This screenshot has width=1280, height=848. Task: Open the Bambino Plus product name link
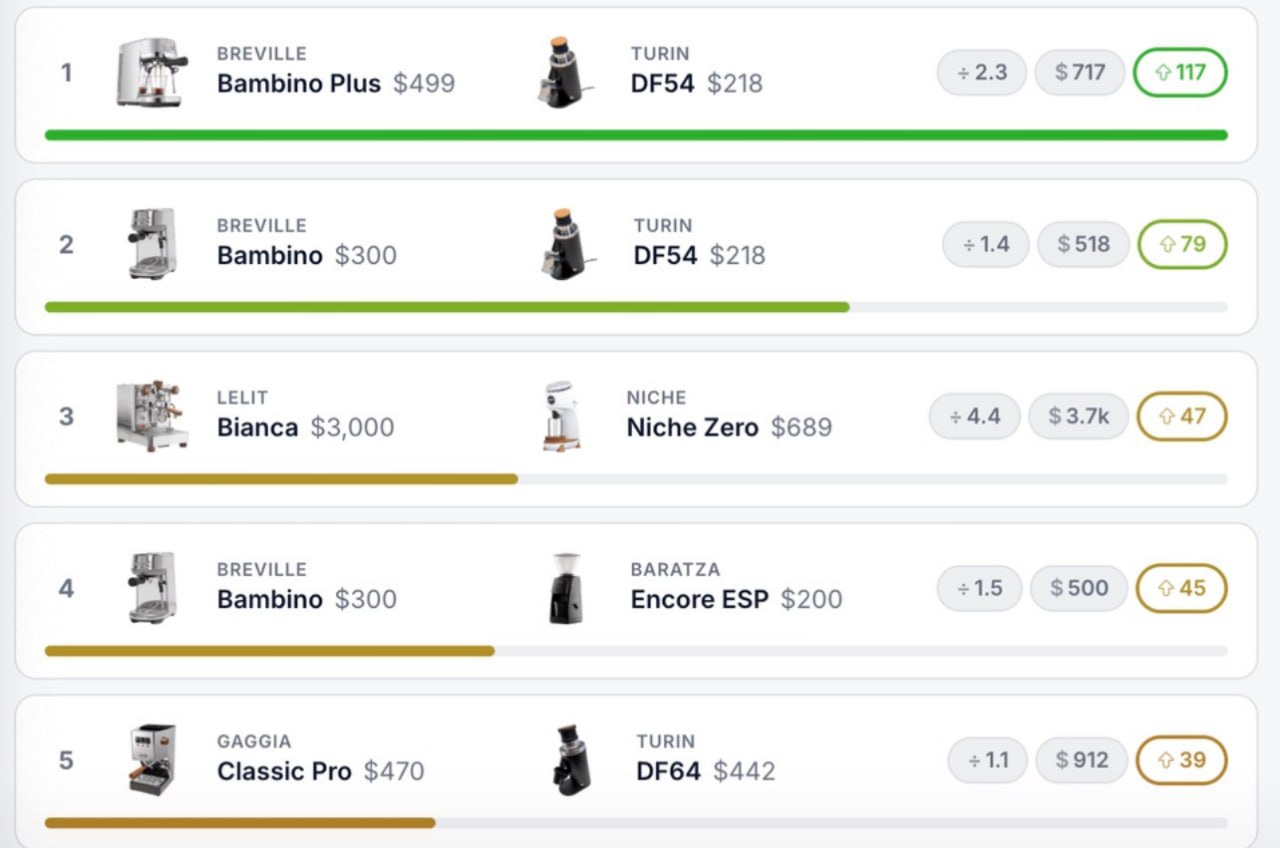pyautogui.click(x=299, y=83)
